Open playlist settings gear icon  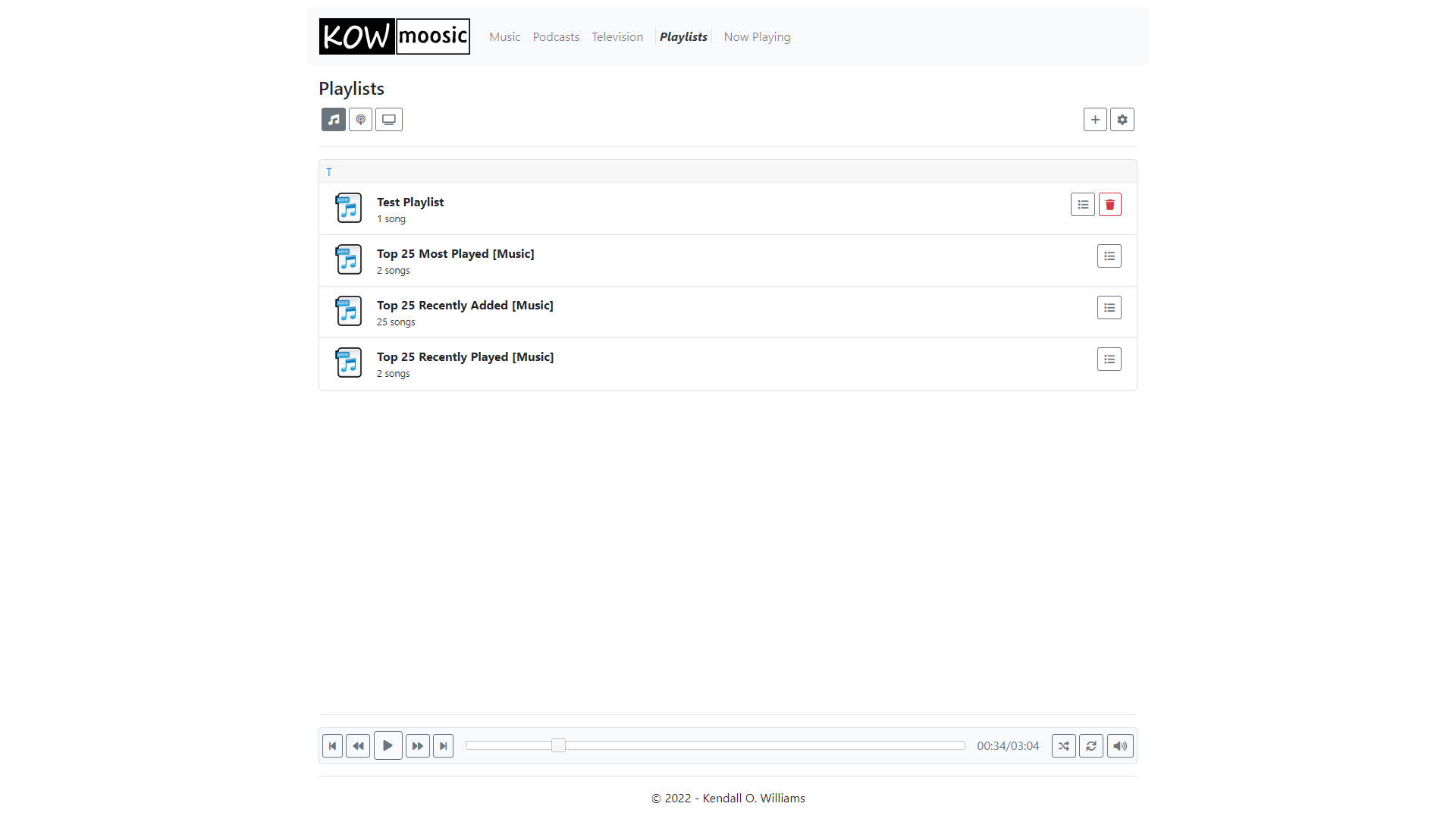tap(1122, 120)
